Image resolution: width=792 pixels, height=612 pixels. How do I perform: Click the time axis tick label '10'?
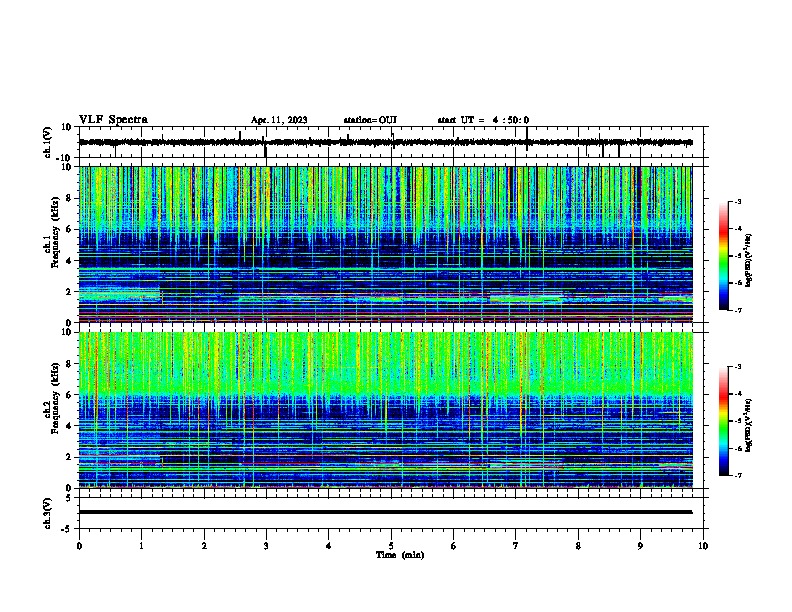703,546
